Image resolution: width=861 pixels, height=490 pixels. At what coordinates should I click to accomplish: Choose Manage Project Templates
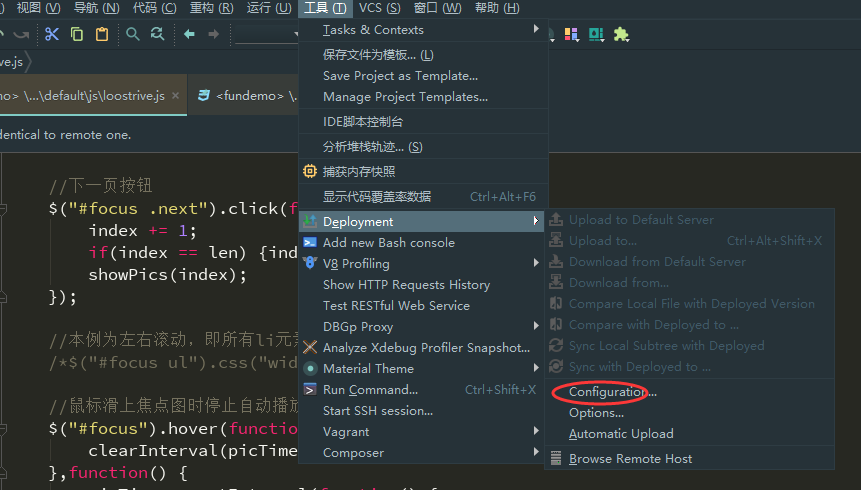click(x=423, y=97)
